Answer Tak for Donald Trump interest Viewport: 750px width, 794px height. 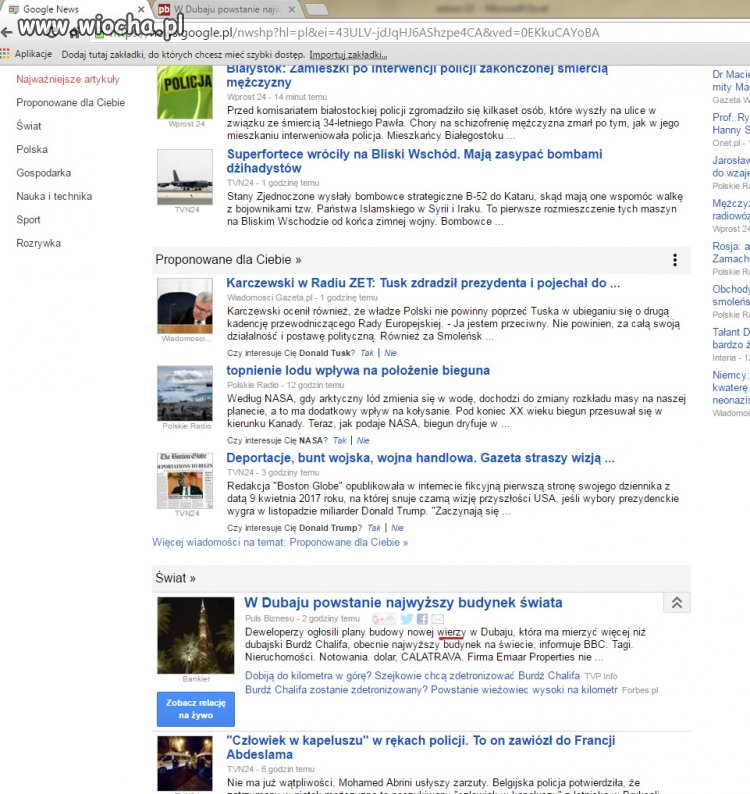[374, 528]
